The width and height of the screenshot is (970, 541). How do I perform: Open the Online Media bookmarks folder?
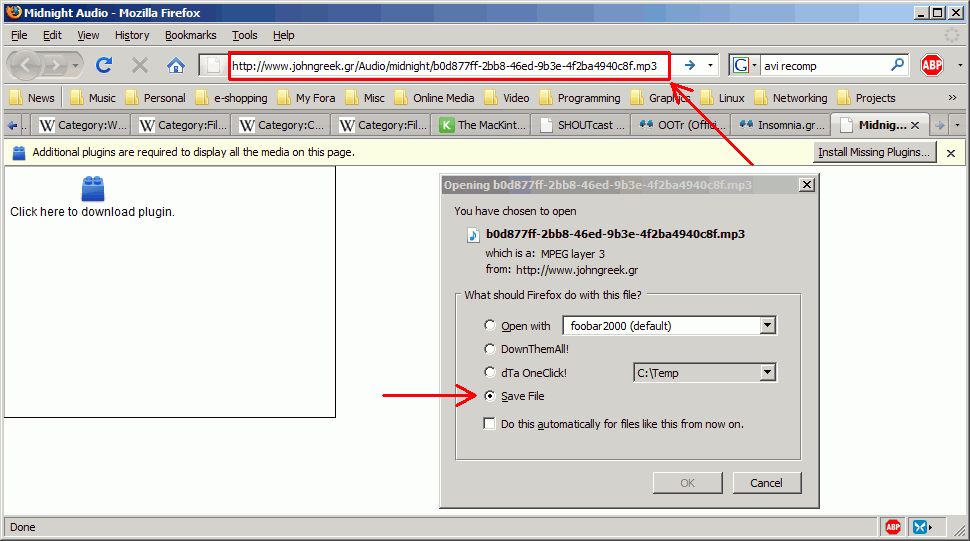tap(434, 98)
